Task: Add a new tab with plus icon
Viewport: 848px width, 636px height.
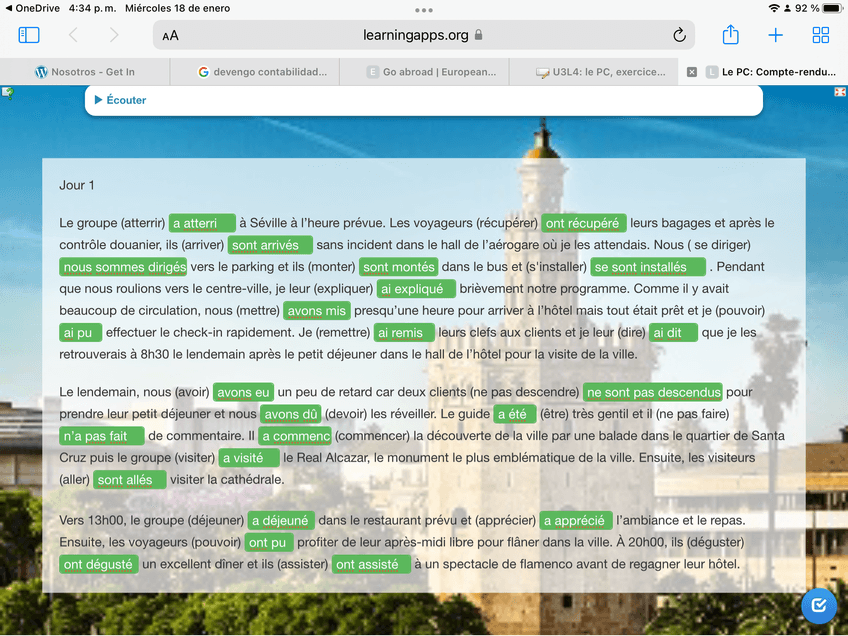Action: [775, 35]
